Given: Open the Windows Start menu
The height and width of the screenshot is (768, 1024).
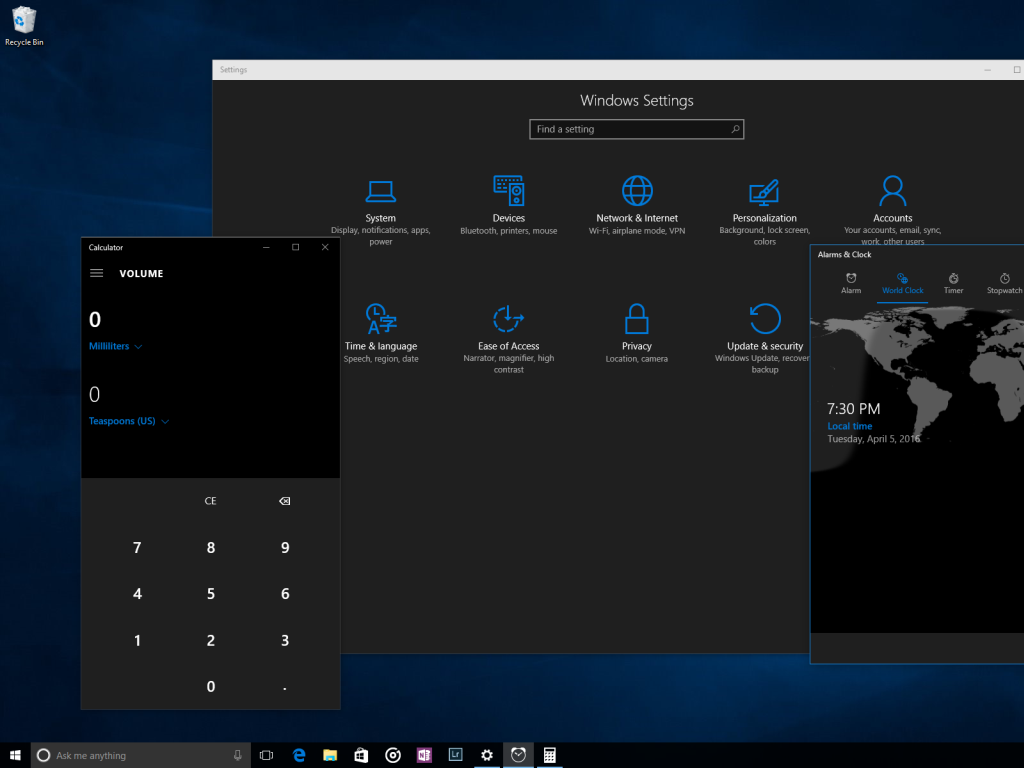Looking at the screenshot, I should (15, 755).
